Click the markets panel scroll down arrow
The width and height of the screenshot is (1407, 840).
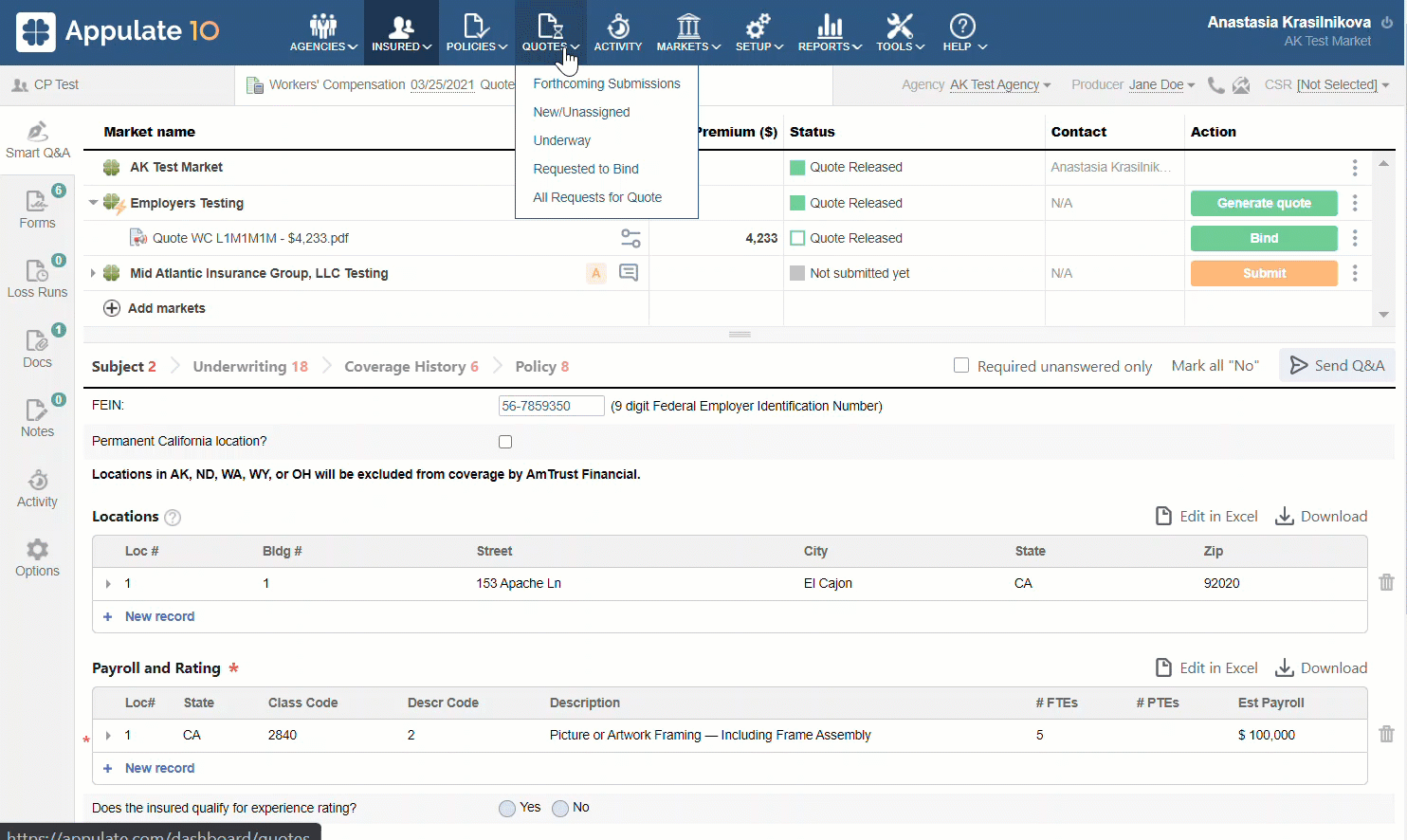click(x=1383, y=314)
